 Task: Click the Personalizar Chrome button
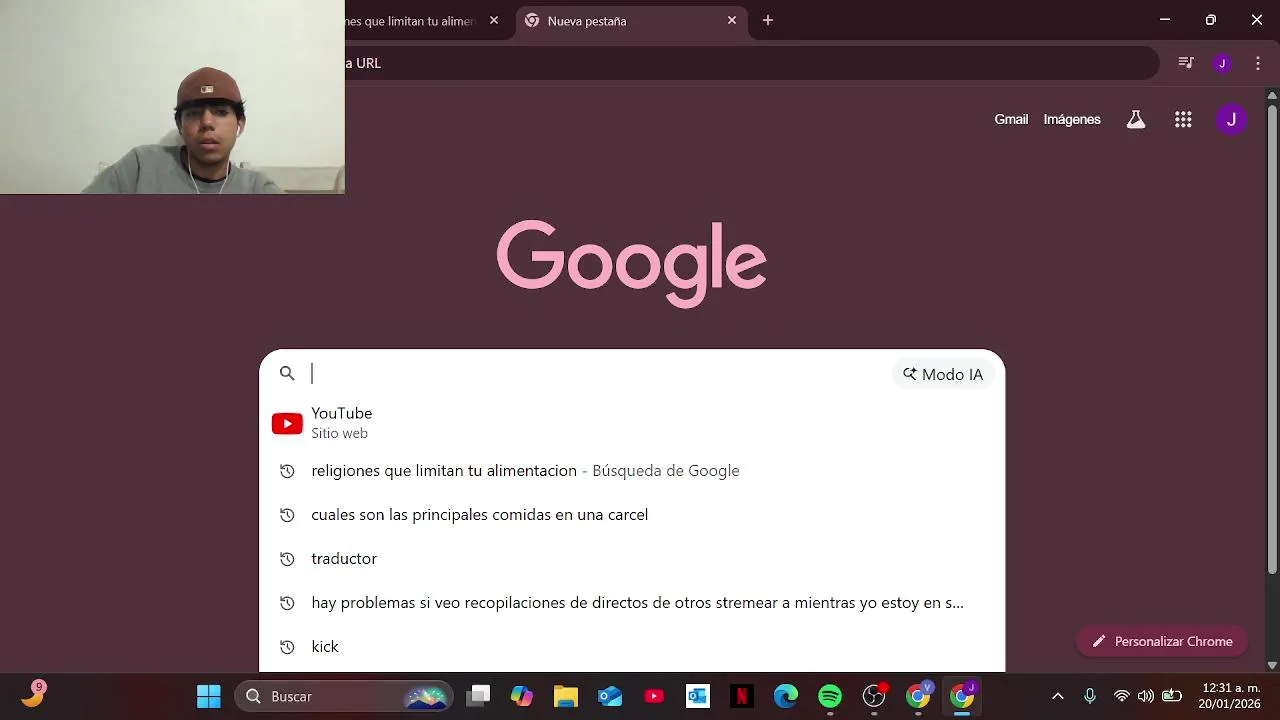point(1162,641)
